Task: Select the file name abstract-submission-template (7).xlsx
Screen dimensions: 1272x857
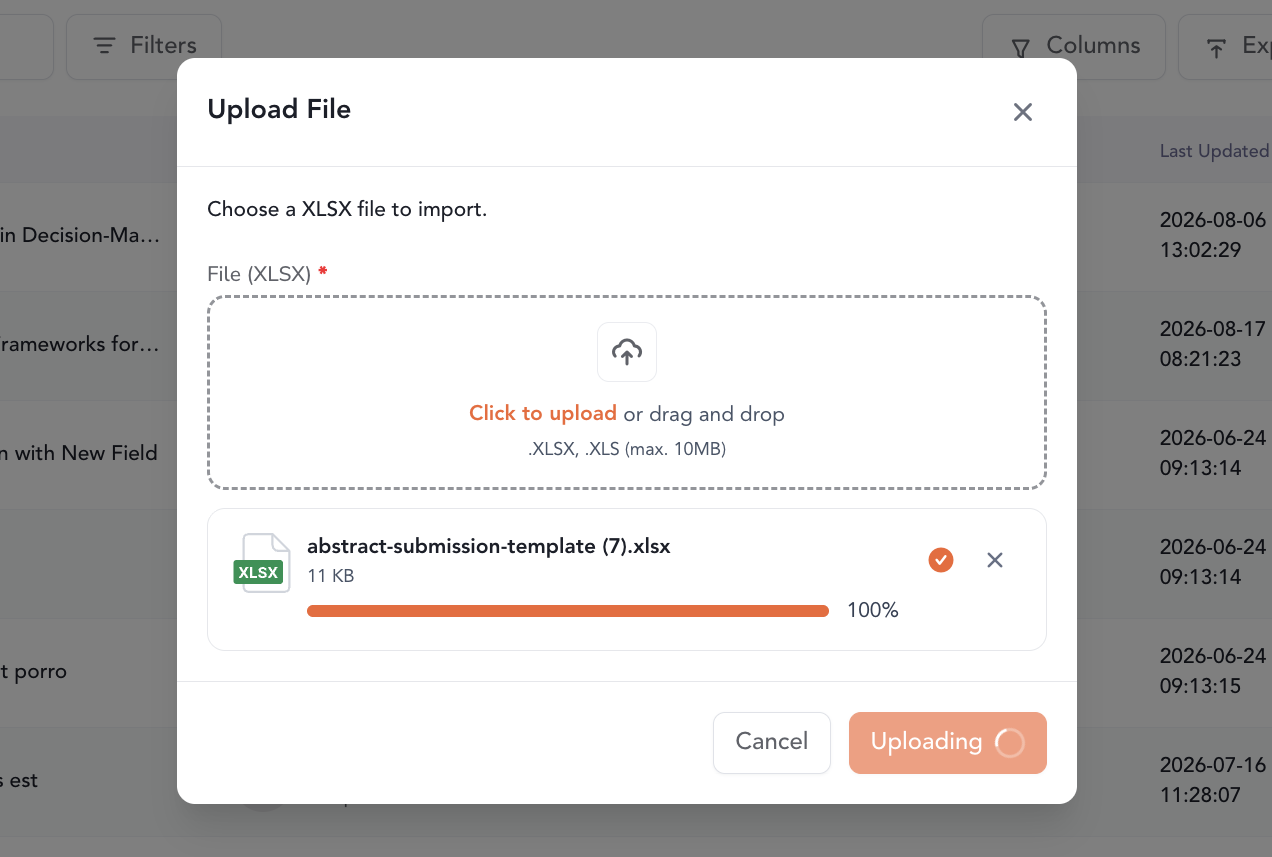Action: (488, 547)
